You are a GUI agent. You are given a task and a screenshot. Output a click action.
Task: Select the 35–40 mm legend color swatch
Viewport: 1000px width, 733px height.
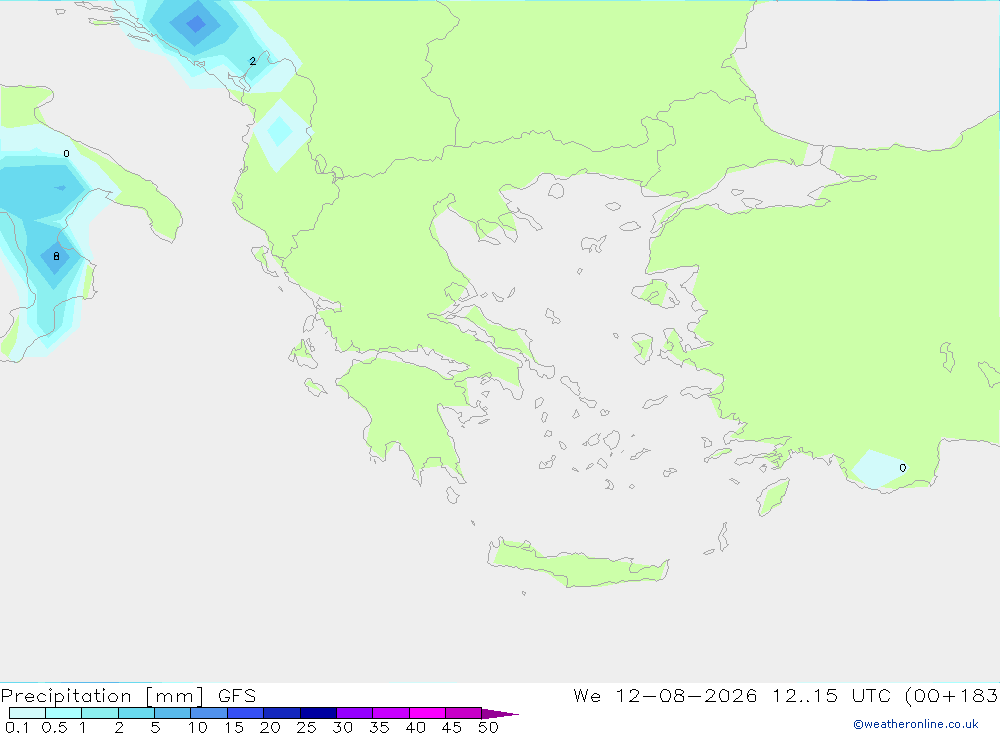(391, 713)
